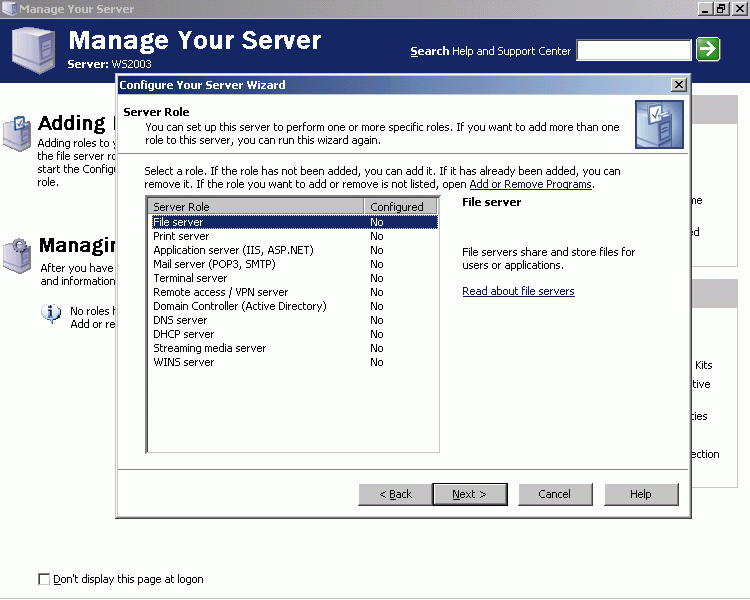Close the Configure Your Server Wizard
This screenshot has height=600, width=750.
click(679, 85)
